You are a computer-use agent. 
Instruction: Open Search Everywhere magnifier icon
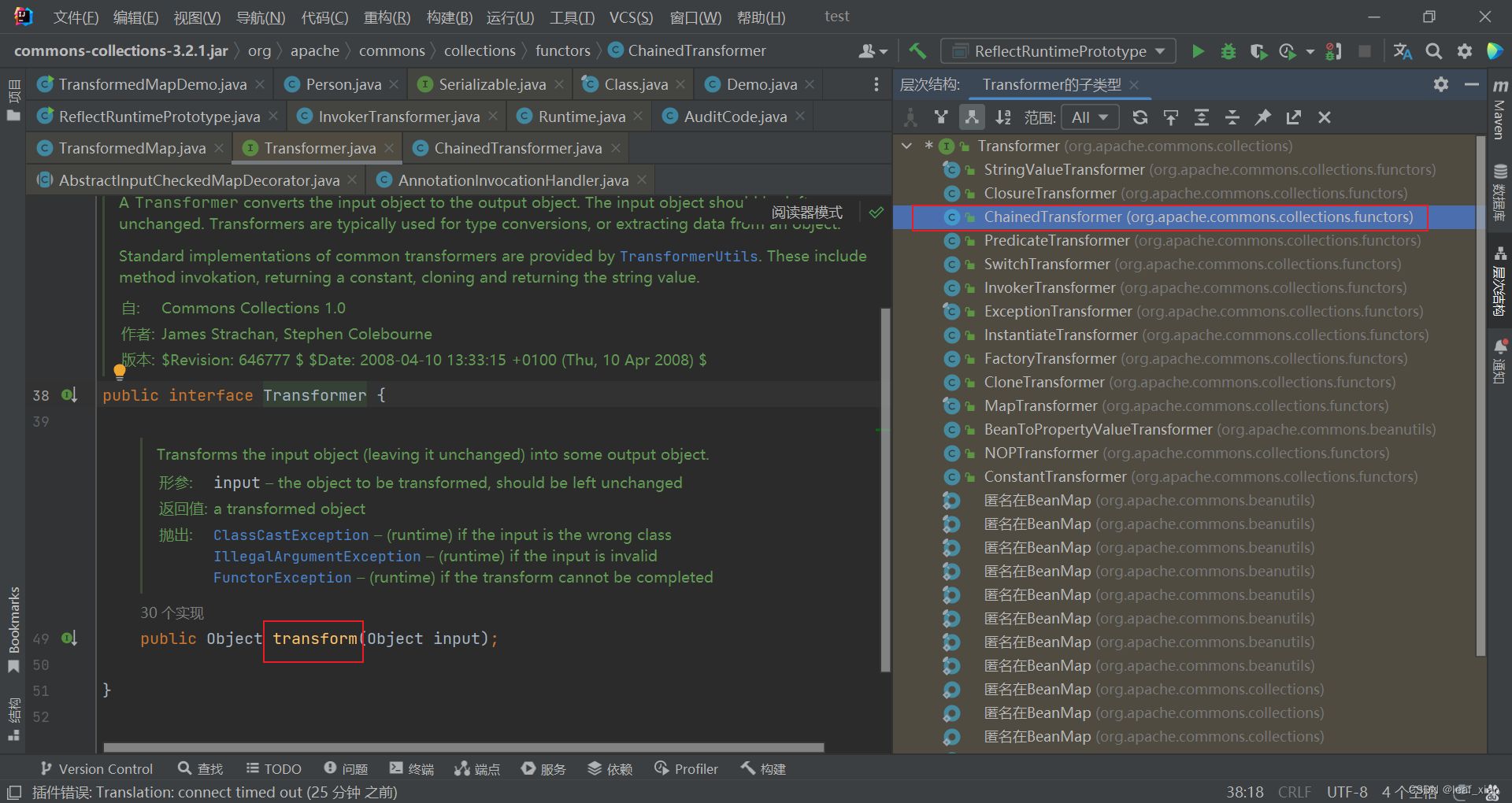pyautogui.click(x=1434, y=51)
